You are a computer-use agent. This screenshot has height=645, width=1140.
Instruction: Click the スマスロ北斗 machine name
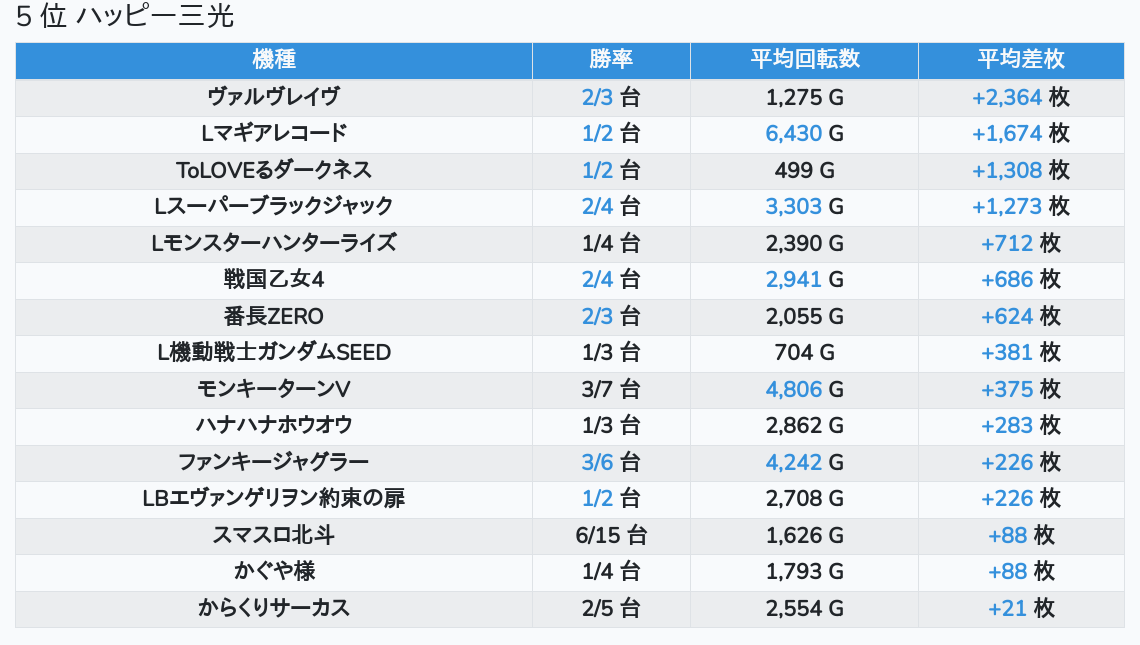click(x=273, y=535)
